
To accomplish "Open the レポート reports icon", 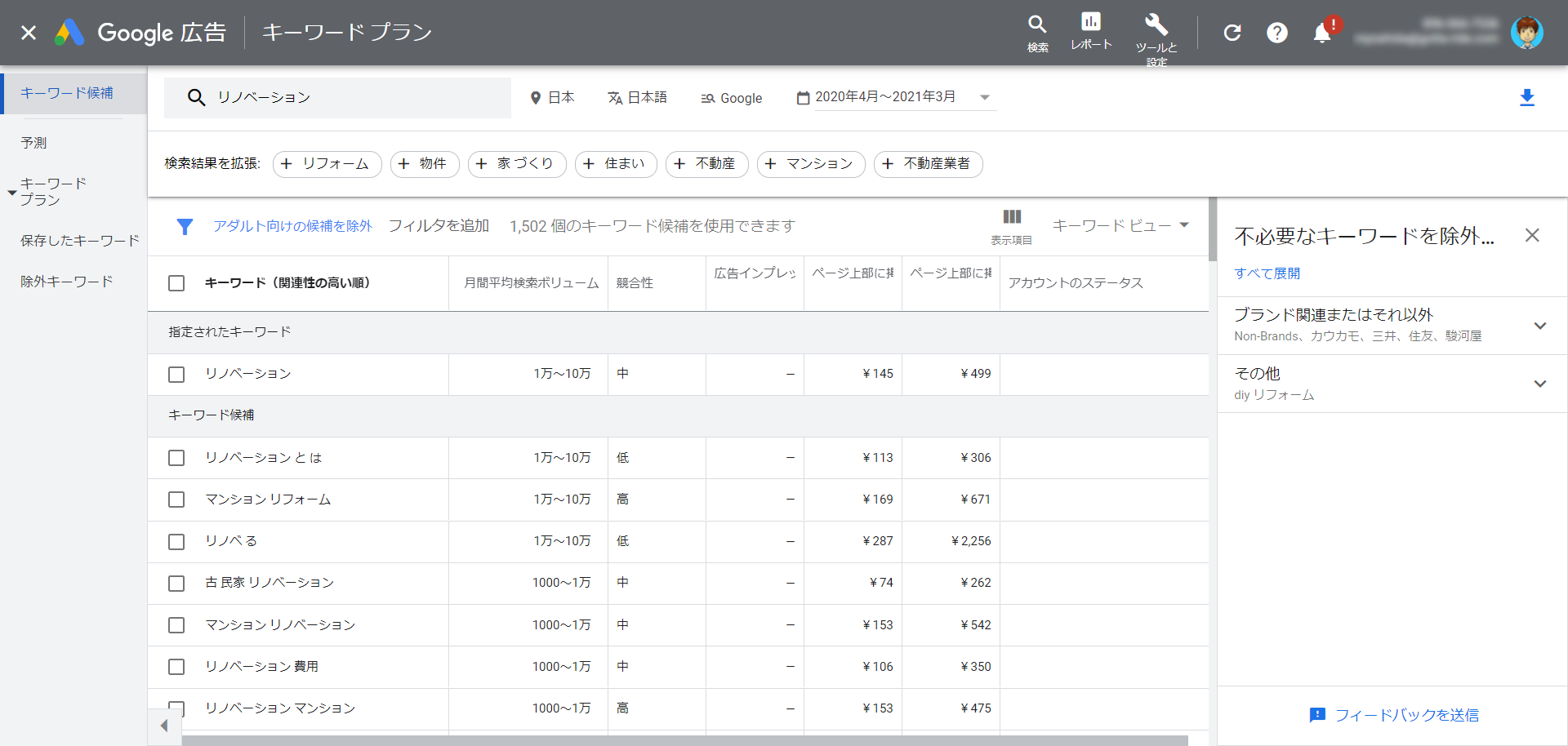I will (x=1091, y=23).
